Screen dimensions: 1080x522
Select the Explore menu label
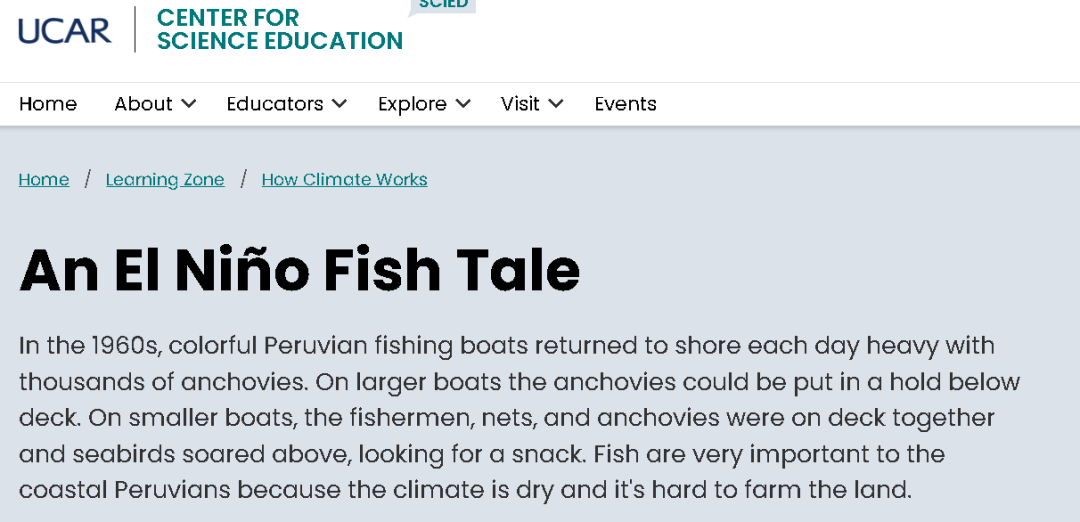pyautogui.click(x=412, y=104)
